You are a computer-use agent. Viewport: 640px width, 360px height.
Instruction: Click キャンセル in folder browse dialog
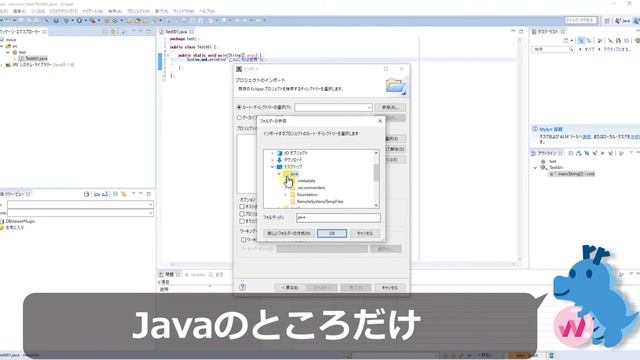point(365,233)
